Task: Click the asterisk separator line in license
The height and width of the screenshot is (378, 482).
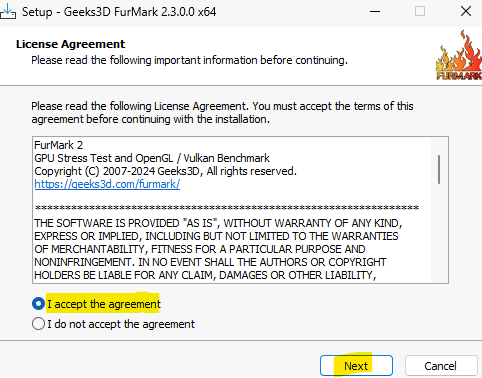Action: (x=227, y=208)
